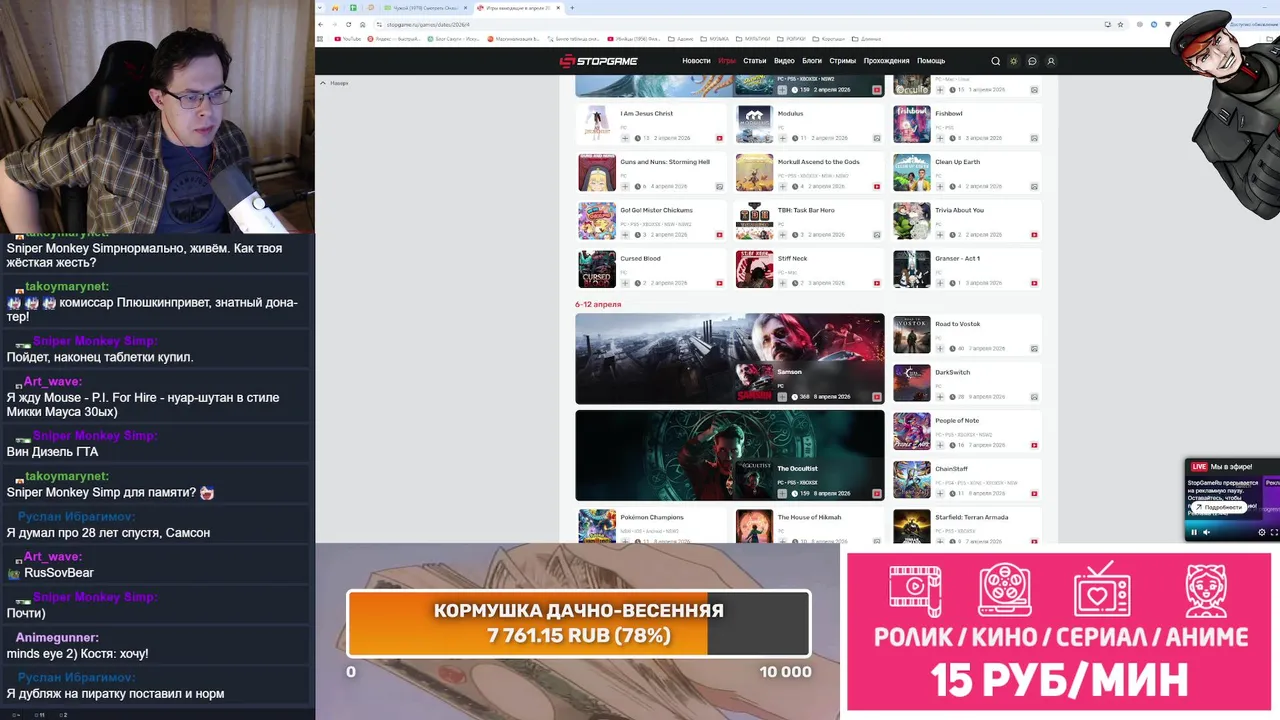Click The Occultist large banner image
Viewport: 1280px width, 720px height.
(730, 455)
